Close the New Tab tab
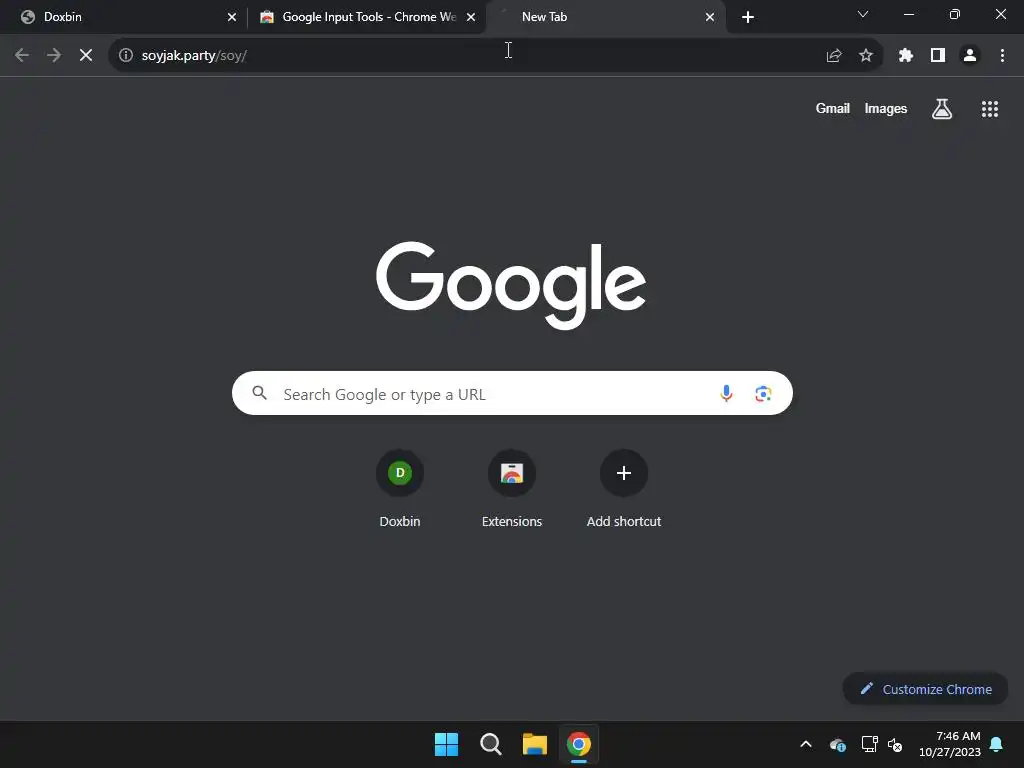Image resolution: width=1024 pixels, height=768 pixels. tap(710, 17)
